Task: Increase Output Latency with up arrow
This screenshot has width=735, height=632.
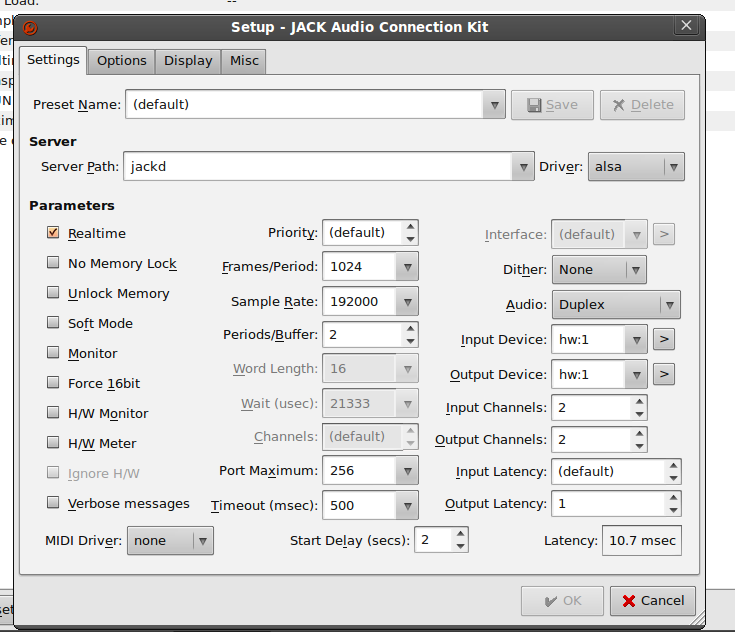Action: click(x=673, y=497)
